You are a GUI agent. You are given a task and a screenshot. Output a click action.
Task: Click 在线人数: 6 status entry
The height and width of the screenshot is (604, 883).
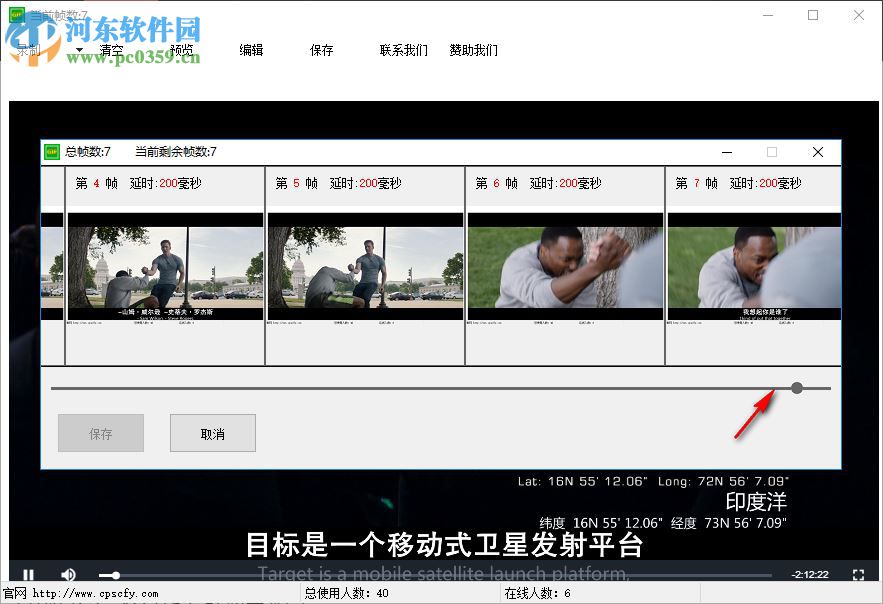(537, 593)
